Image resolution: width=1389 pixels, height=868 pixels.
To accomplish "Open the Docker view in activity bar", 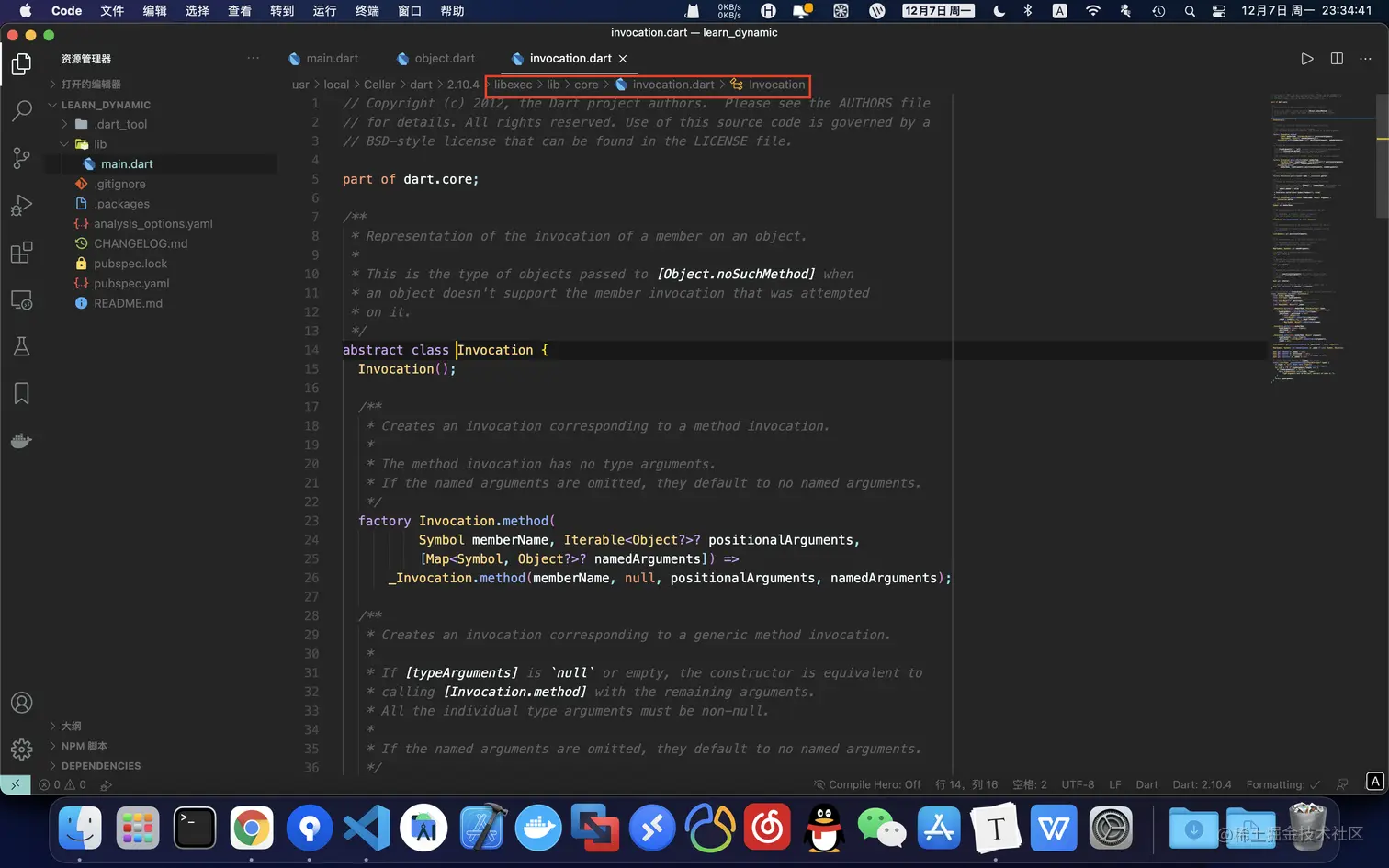I will point(21,441).
